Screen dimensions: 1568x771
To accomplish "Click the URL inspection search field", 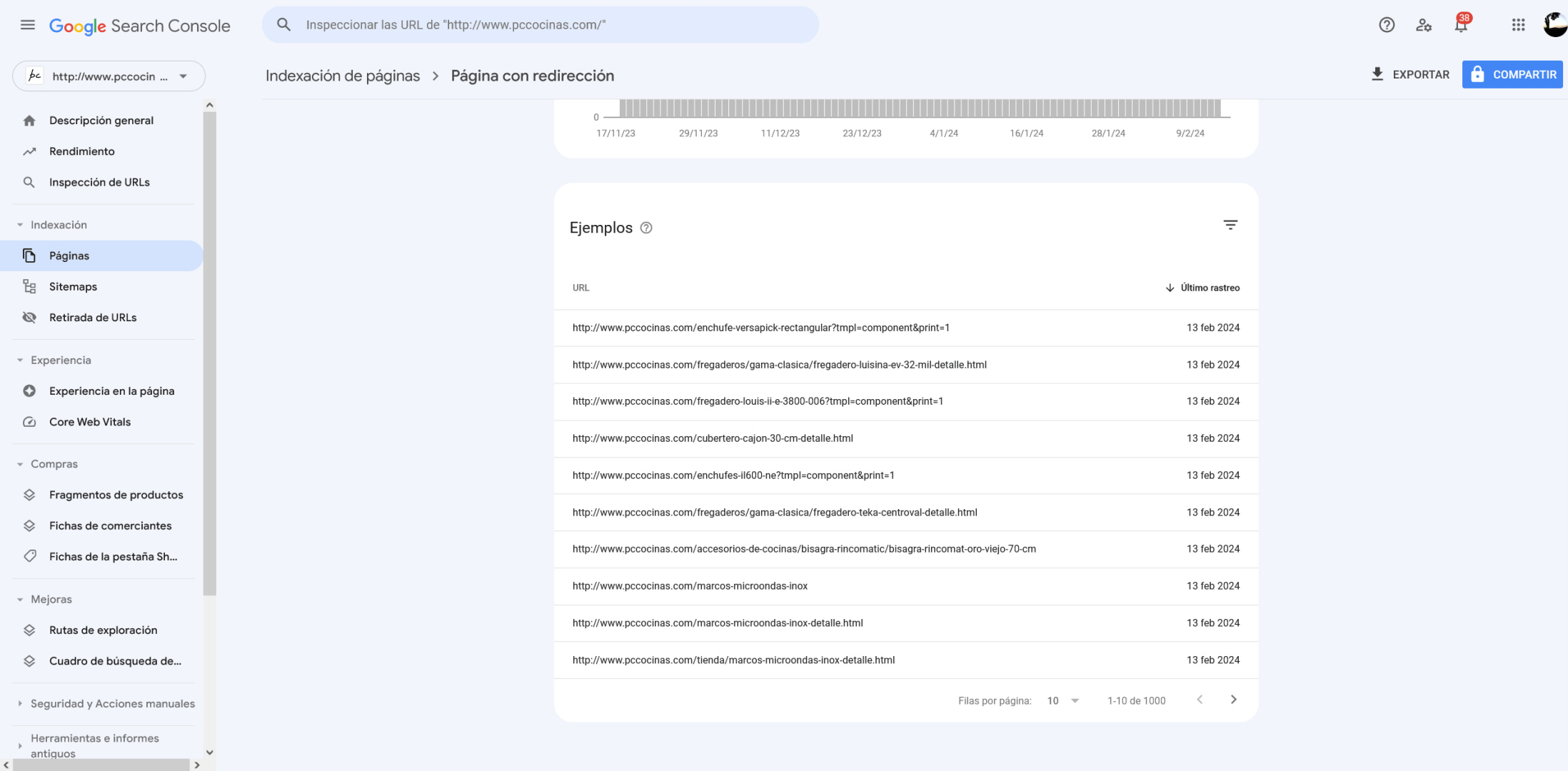I will (x=541, y=25).
